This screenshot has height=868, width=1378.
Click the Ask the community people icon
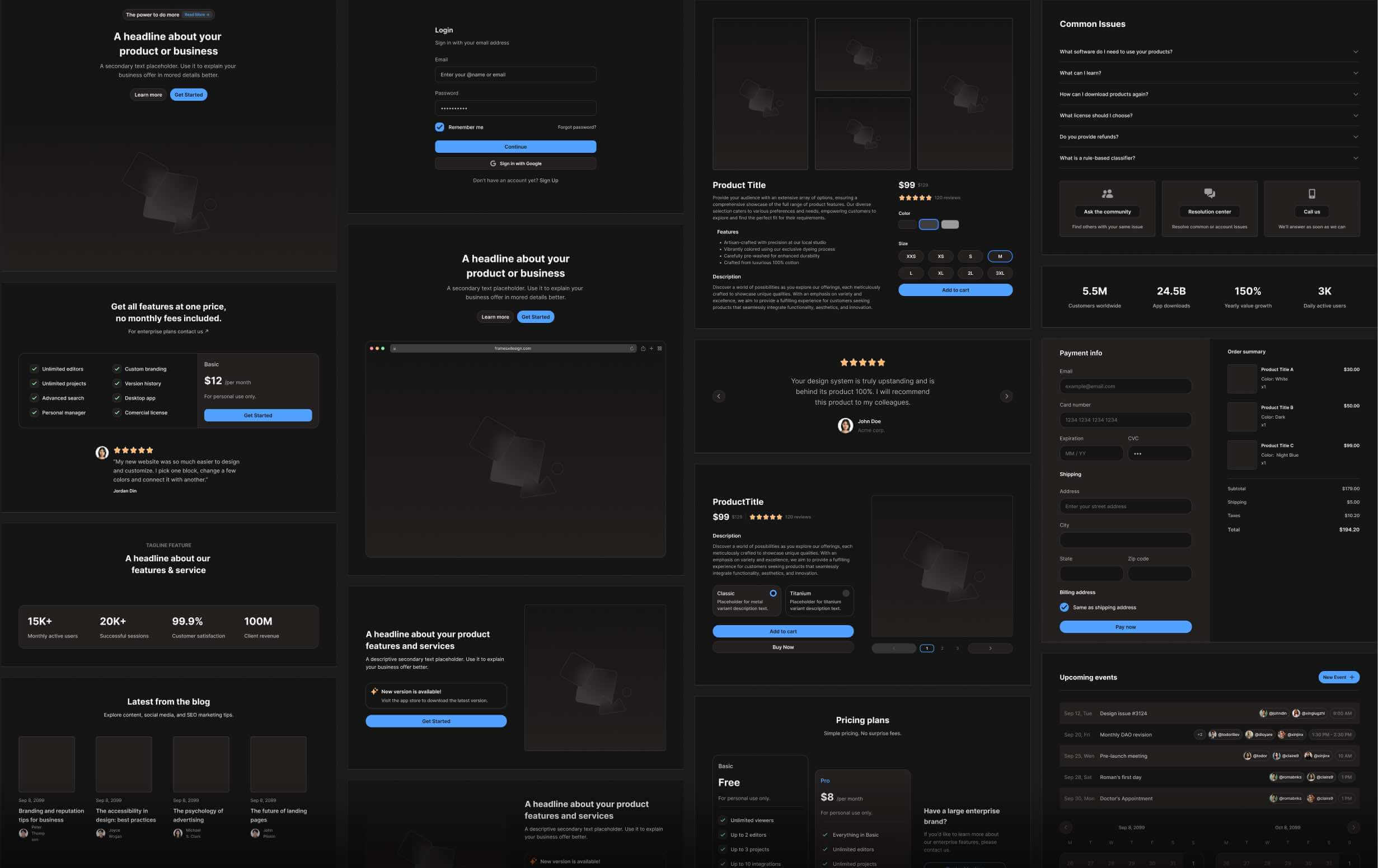click(1107, 194)
